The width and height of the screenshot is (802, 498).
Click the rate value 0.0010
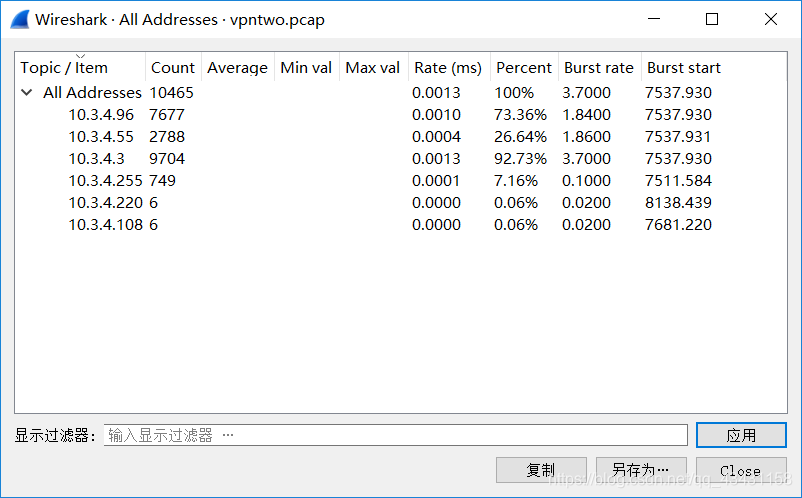pos(436,115)
